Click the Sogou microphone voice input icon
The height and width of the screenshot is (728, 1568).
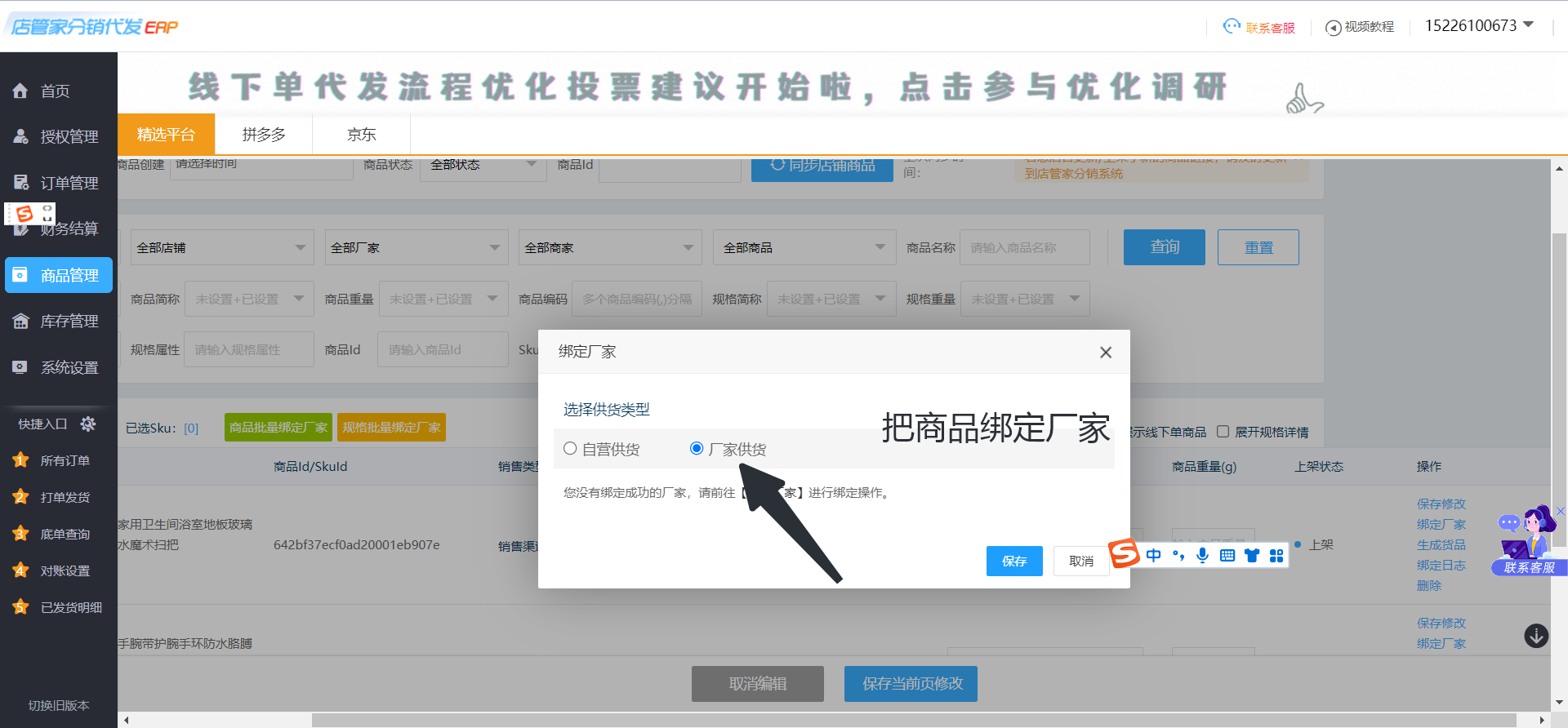pyautogui.click(x=1202, y=556)
